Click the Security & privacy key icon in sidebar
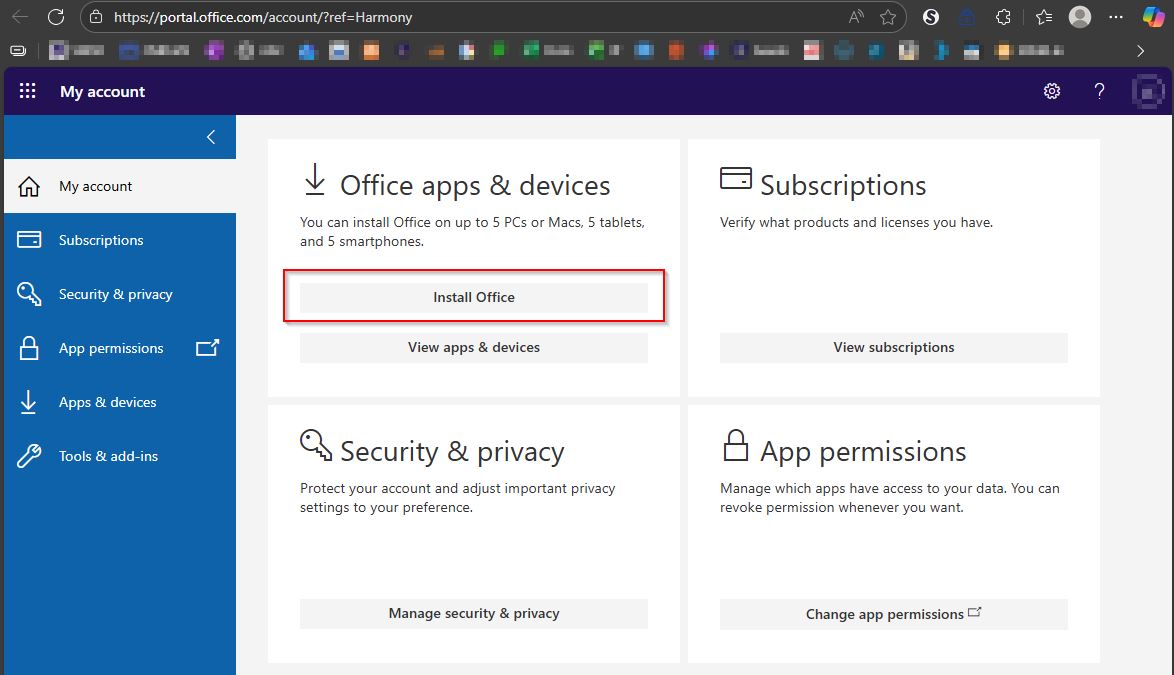The height and width of the screenshot is (675, 1174). click(29, 294)
